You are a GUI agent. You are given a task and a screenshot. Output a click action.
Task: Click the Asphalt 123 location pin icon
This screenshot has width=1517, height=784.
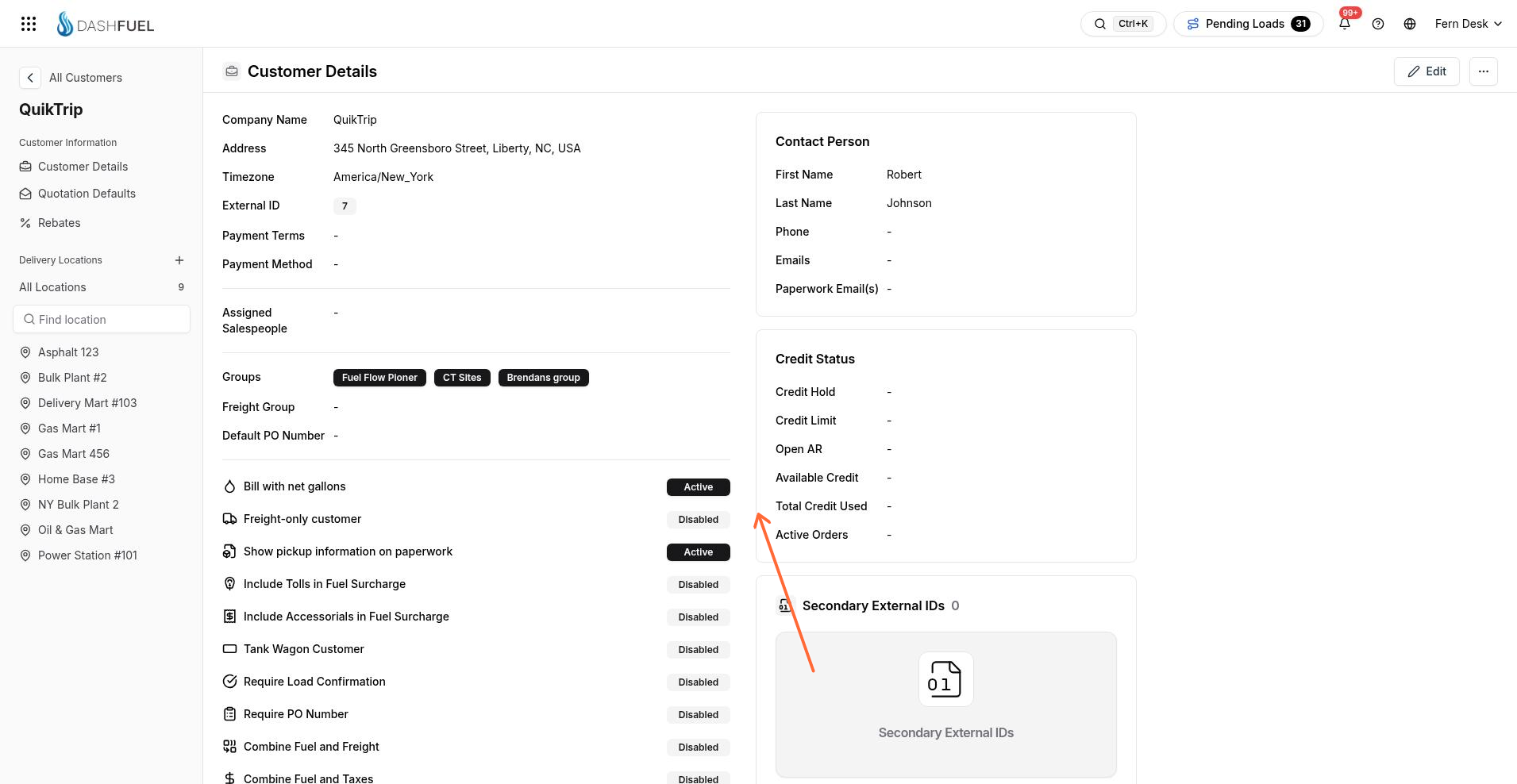click(25, 352)
